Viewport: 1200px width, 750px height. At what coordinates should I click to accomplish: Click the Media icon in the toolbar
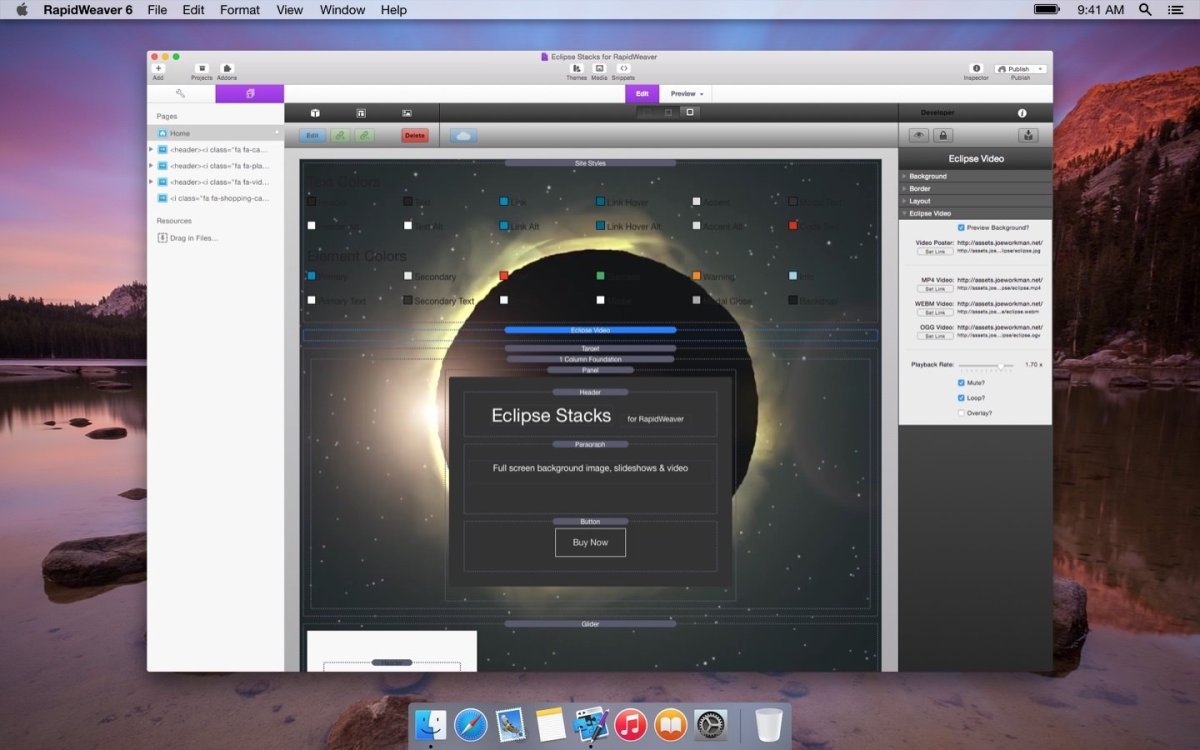(x=599, y=68)
